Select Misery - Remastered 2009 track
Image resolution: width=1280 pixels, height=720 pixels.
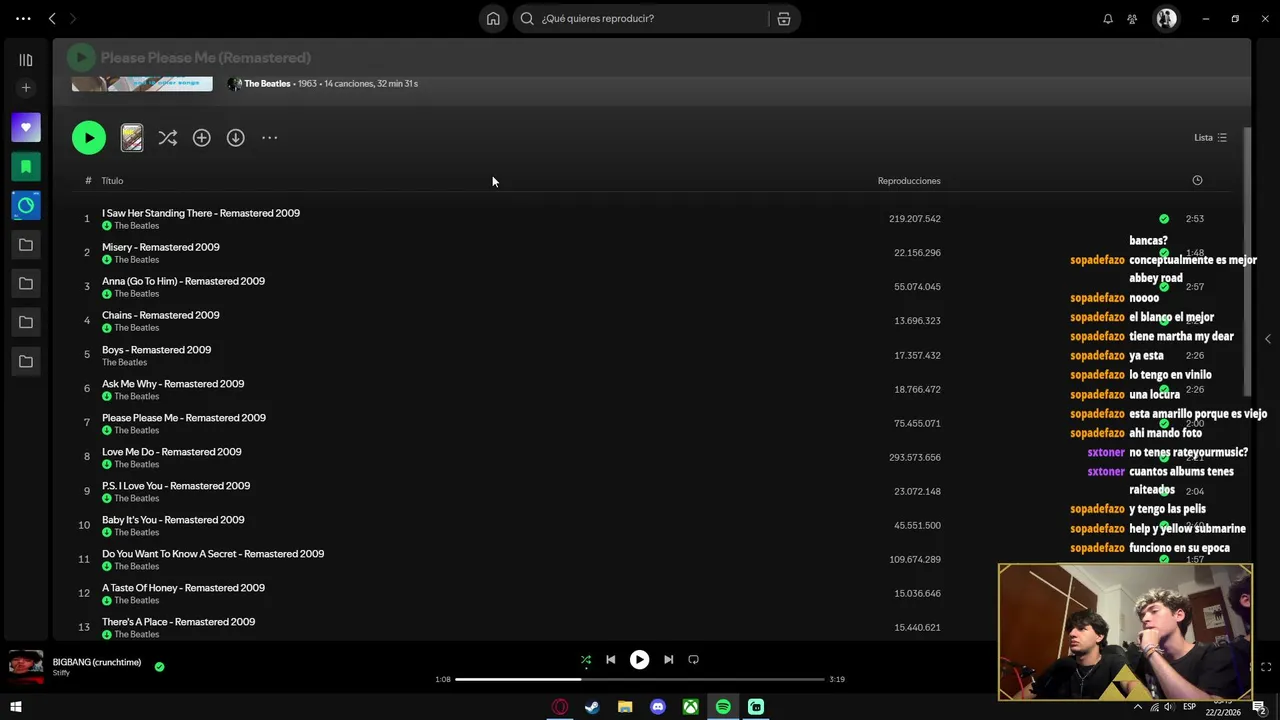161,247
